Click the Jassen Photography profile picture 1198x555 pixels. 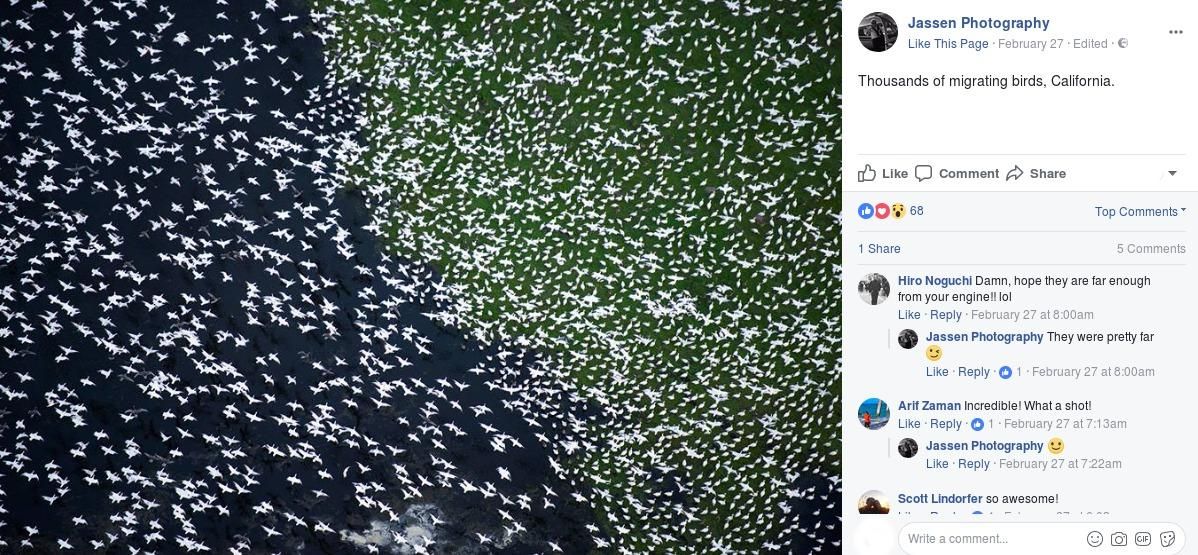(878, 32)
